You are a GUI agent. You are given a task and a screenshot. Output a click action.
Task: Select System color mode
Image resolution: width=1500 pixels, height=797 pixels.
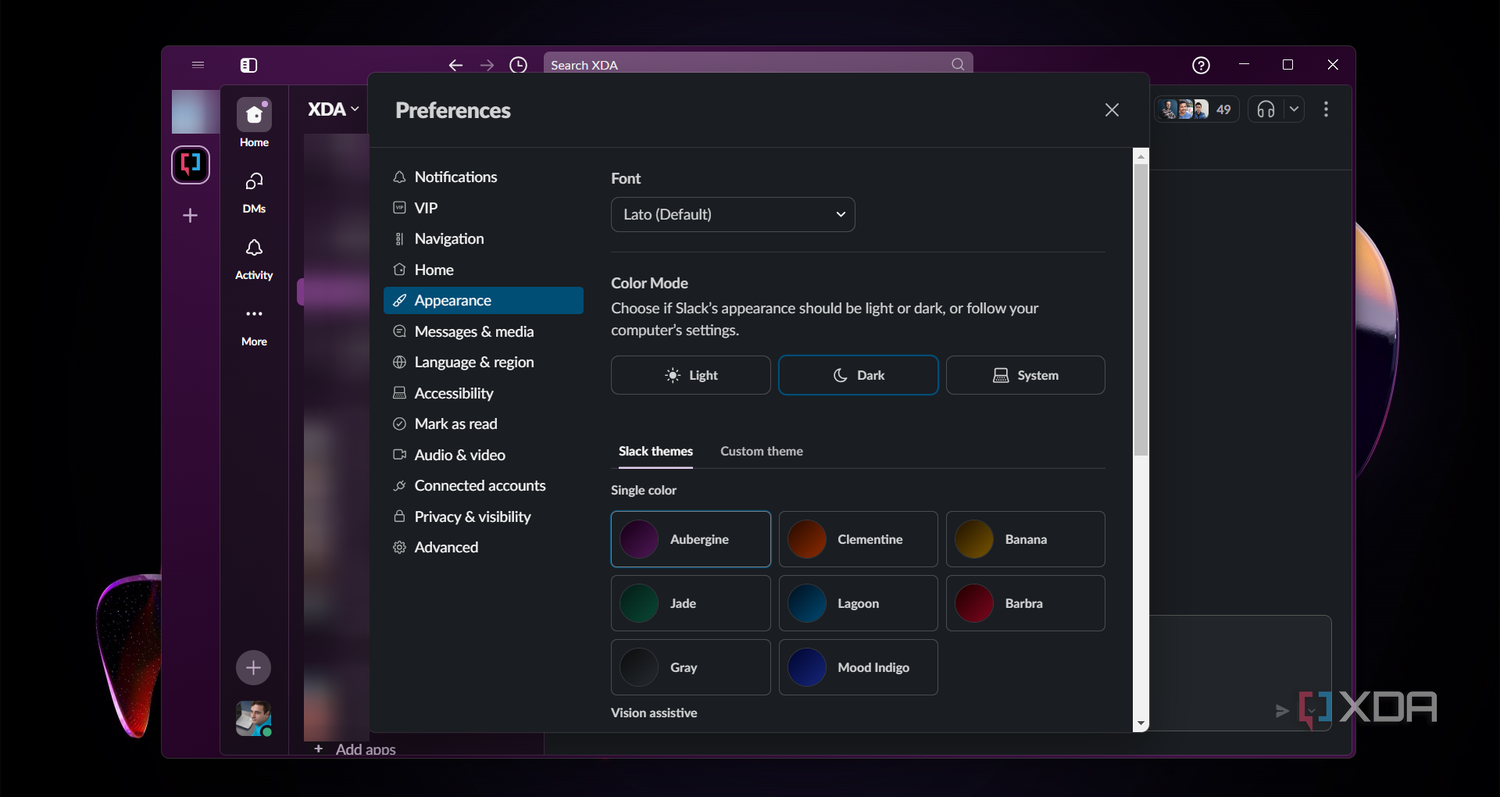1025,375
